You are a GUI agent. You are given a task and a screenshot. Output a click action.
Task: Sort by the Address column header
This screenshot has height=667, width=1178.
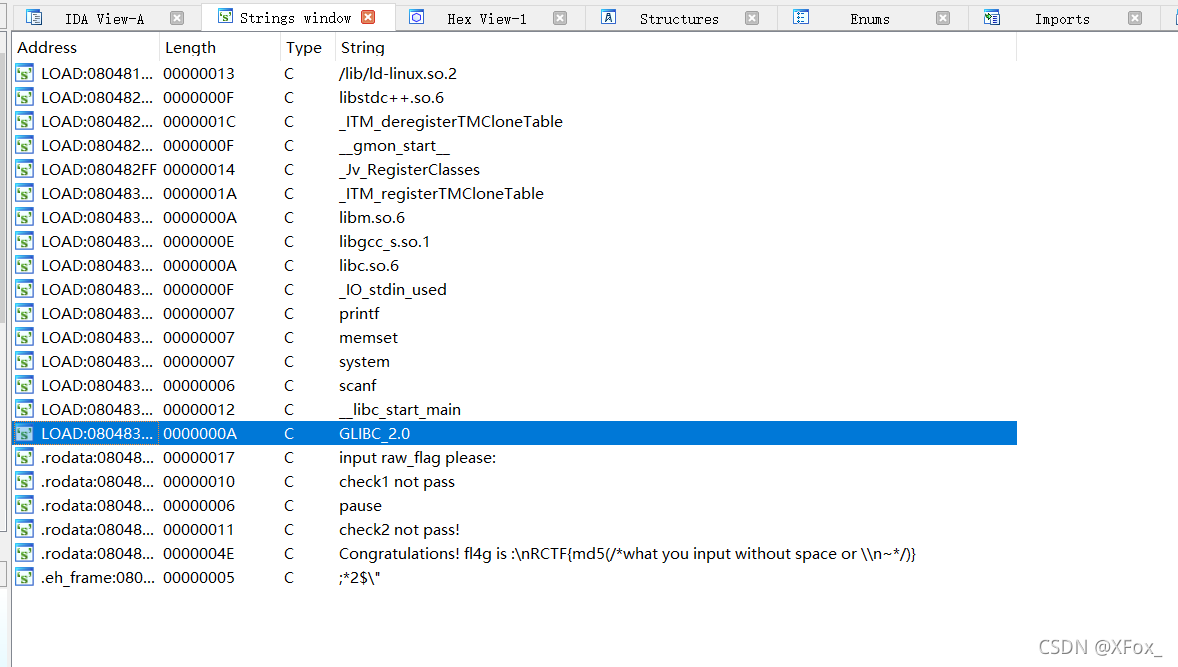click(x=86, y=47)
